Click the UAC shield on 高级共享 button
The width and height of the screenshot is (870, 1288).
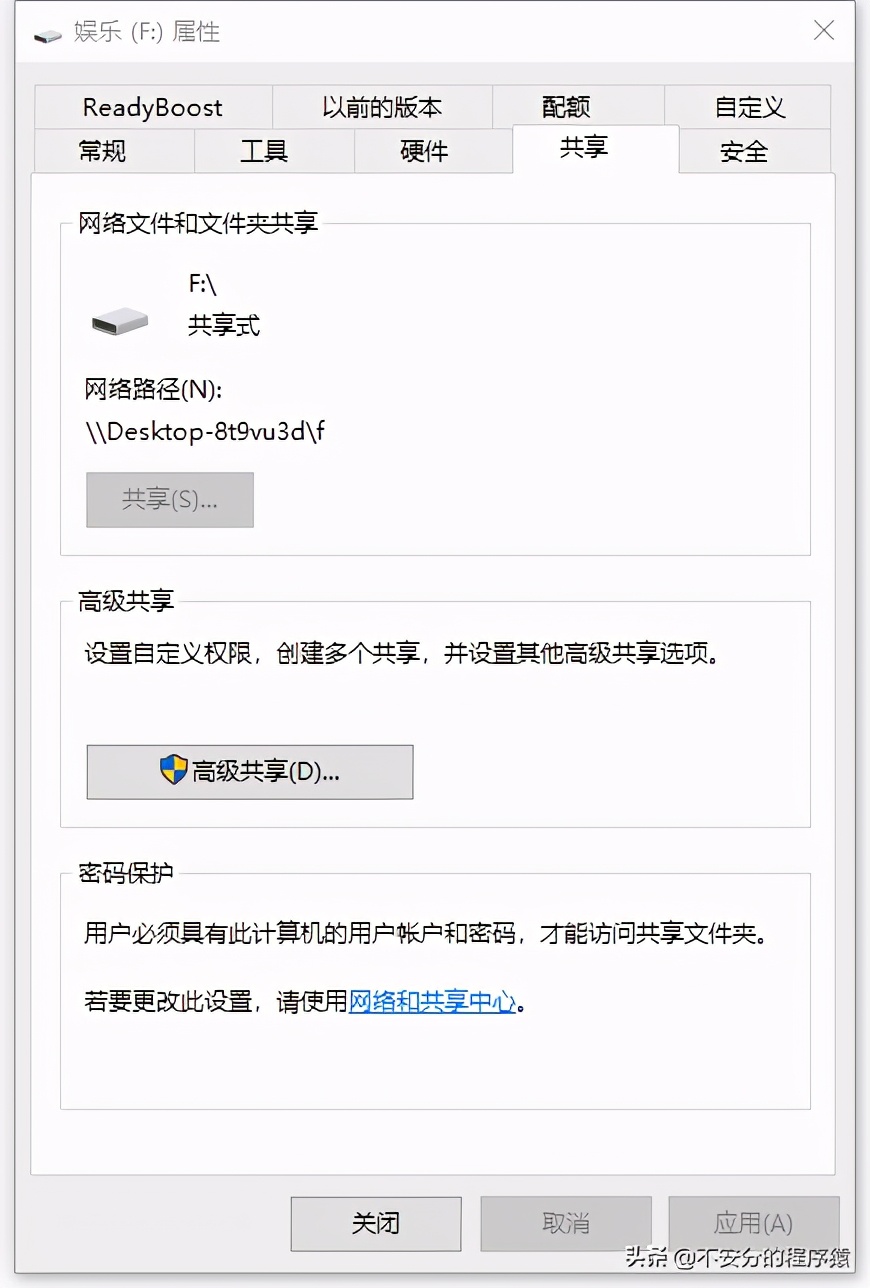point(169,770)
